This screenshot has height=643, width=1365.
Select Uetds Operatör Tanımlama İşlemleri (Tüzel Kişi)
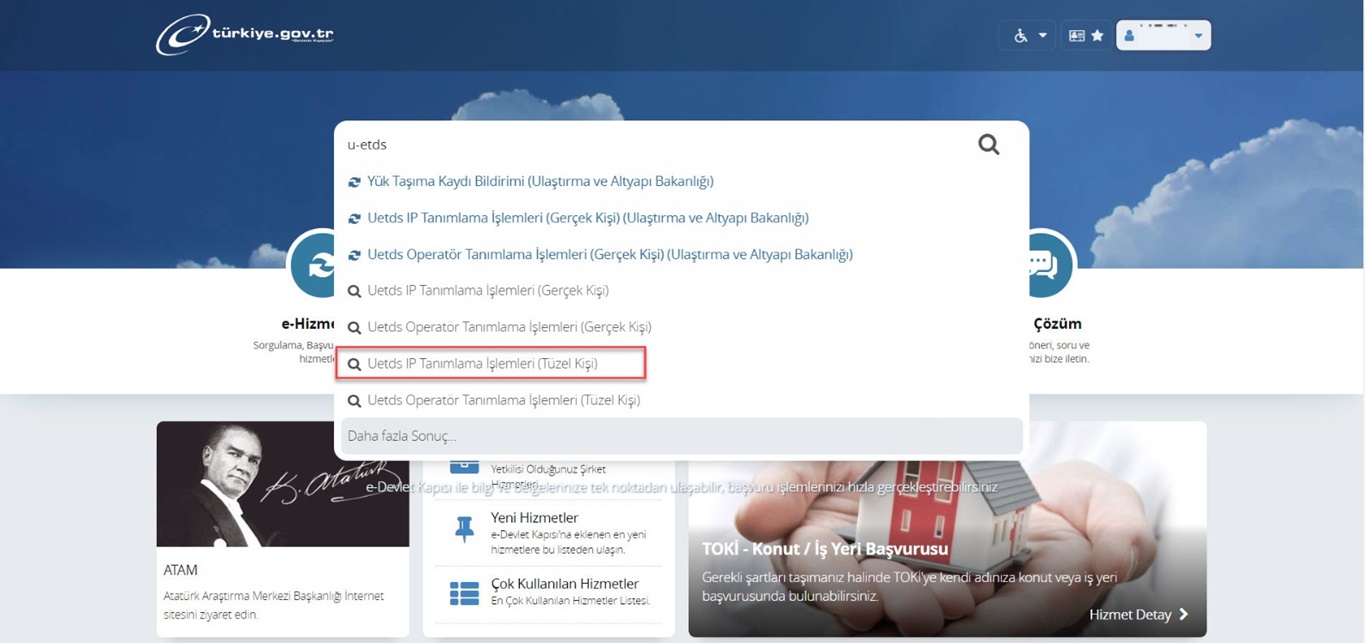(504, 400)
